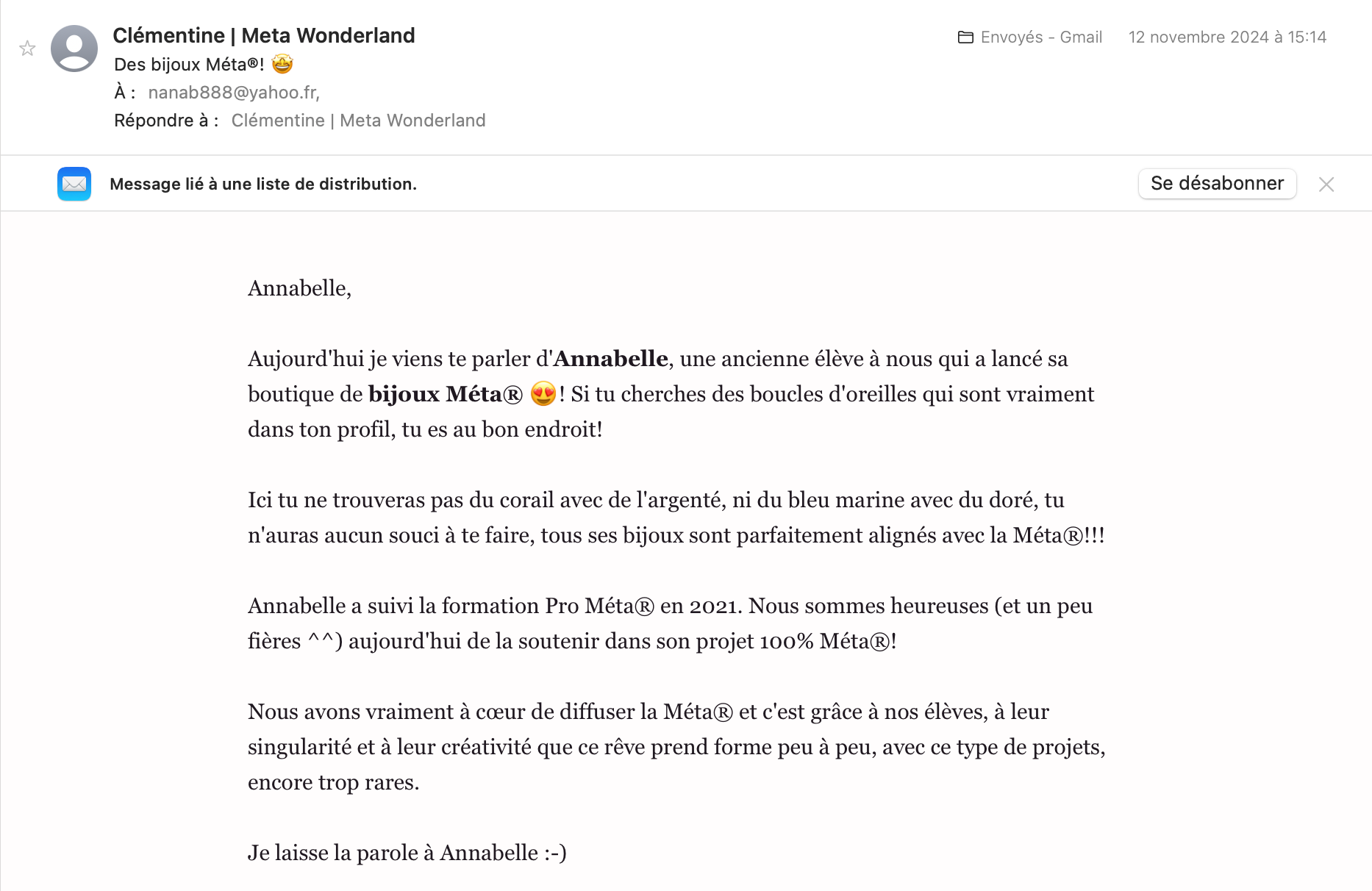
Task: Click sender name Clémentine | Meta Wonderland
Action: coord(264,35)
